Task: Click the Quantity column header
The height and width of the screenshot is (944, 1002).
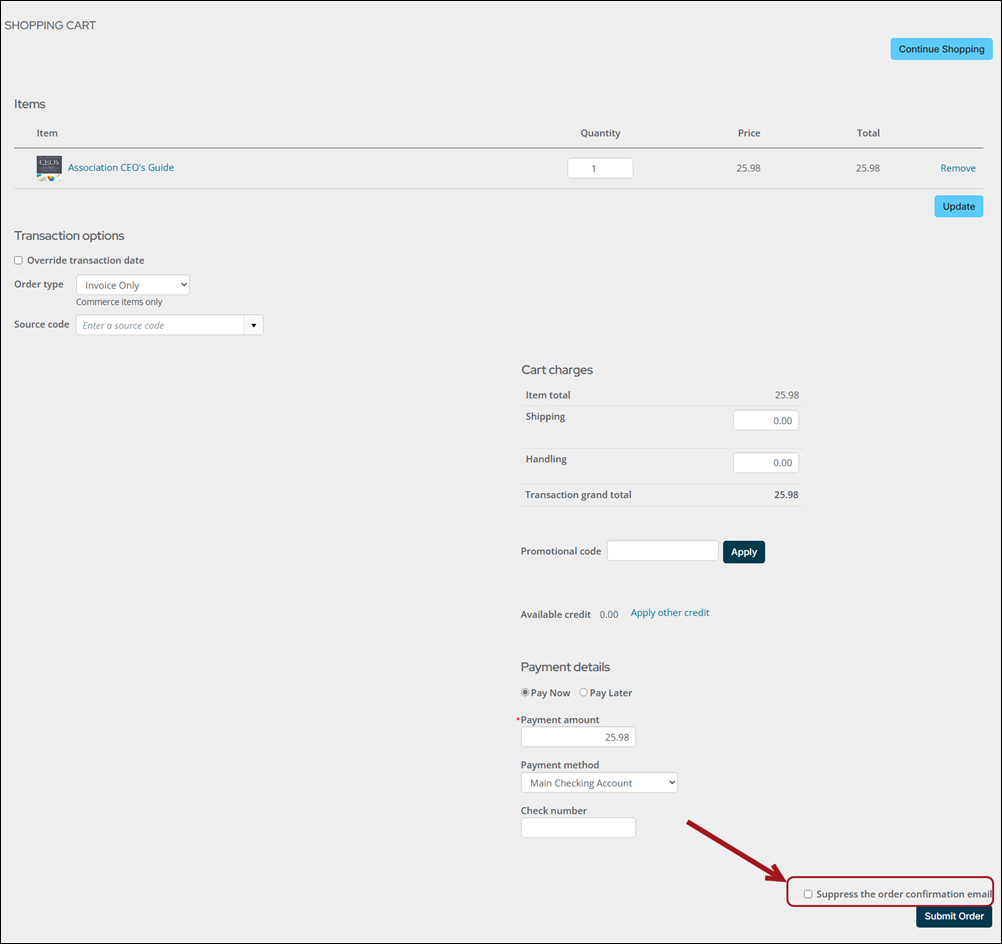Action: tap(600, 133)
